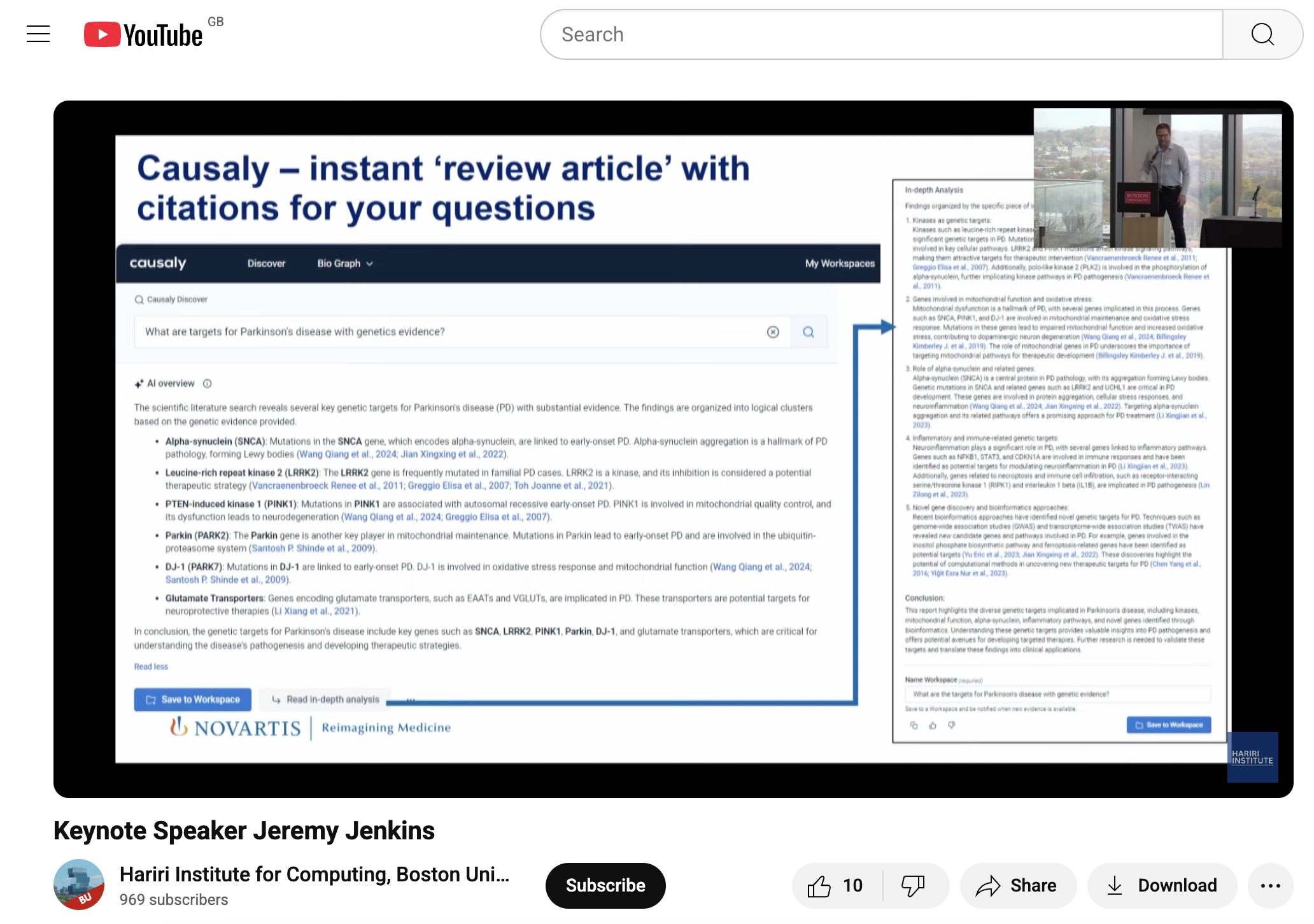Open the Hariri Institute channel avatar
This screenshot has height=924, width=1314.
[x=79, y=885]
